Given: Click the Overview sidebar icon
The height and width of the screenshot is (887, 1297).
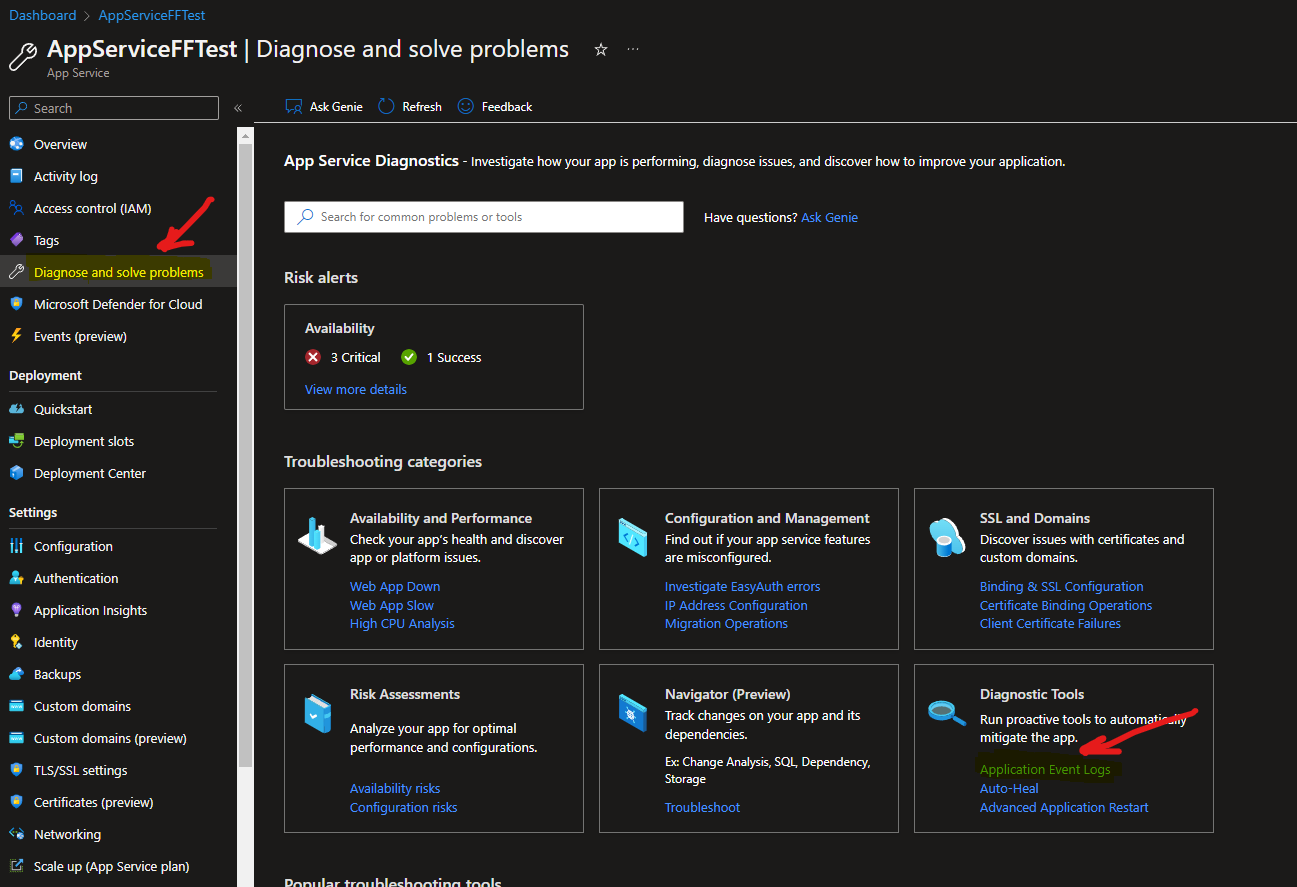Looking at the screenshot, I should (16, 144).
